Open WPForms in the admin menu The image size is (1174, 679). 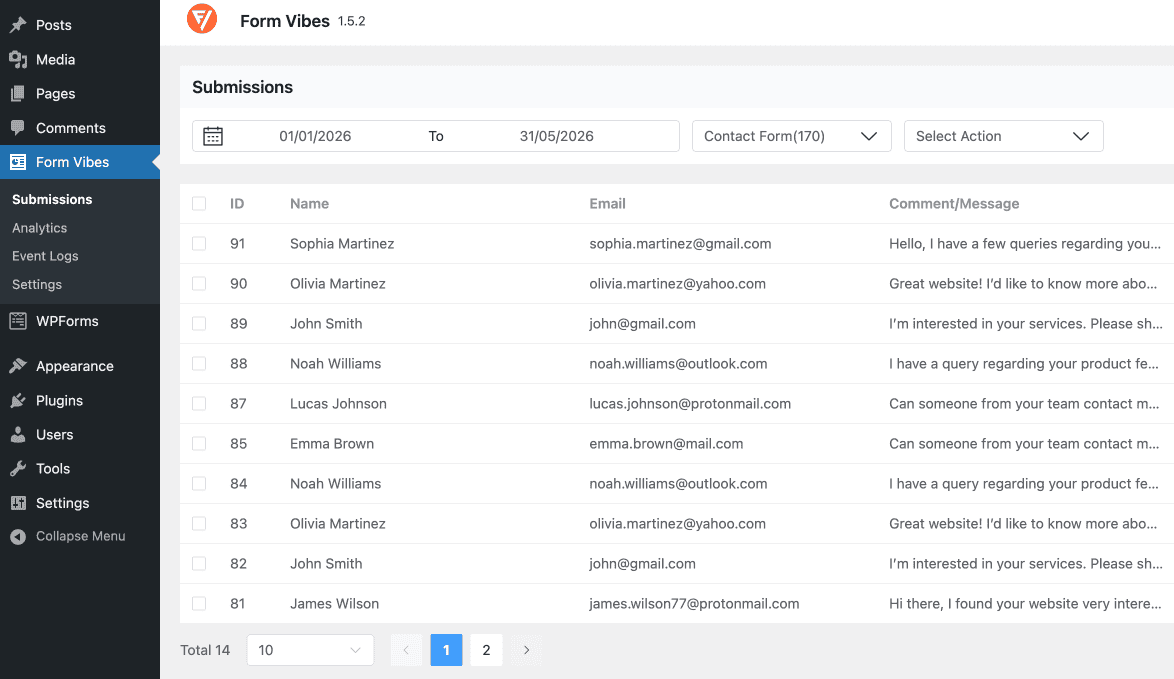click(x=67, y=321)
